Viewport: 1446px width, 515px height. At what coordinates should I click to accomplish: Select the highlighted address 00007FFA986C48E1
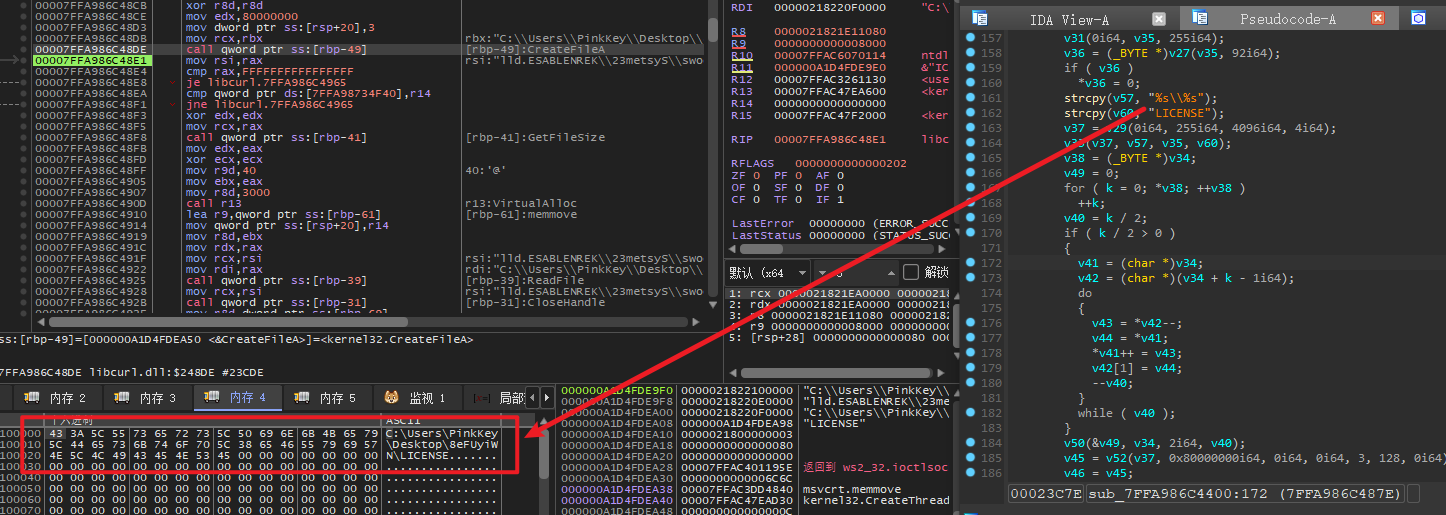click(x=91, y=60)
